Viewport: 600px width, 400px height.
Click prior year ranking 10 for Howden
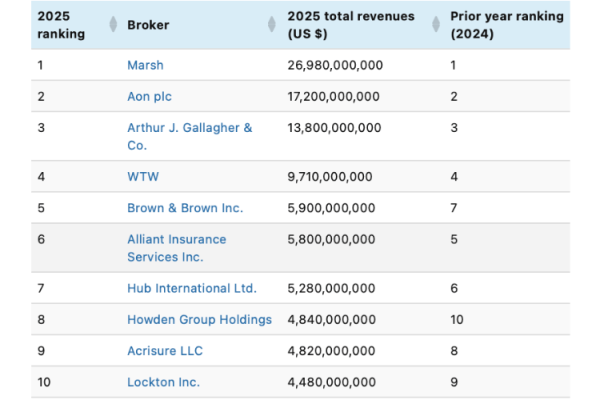point(457,320)
